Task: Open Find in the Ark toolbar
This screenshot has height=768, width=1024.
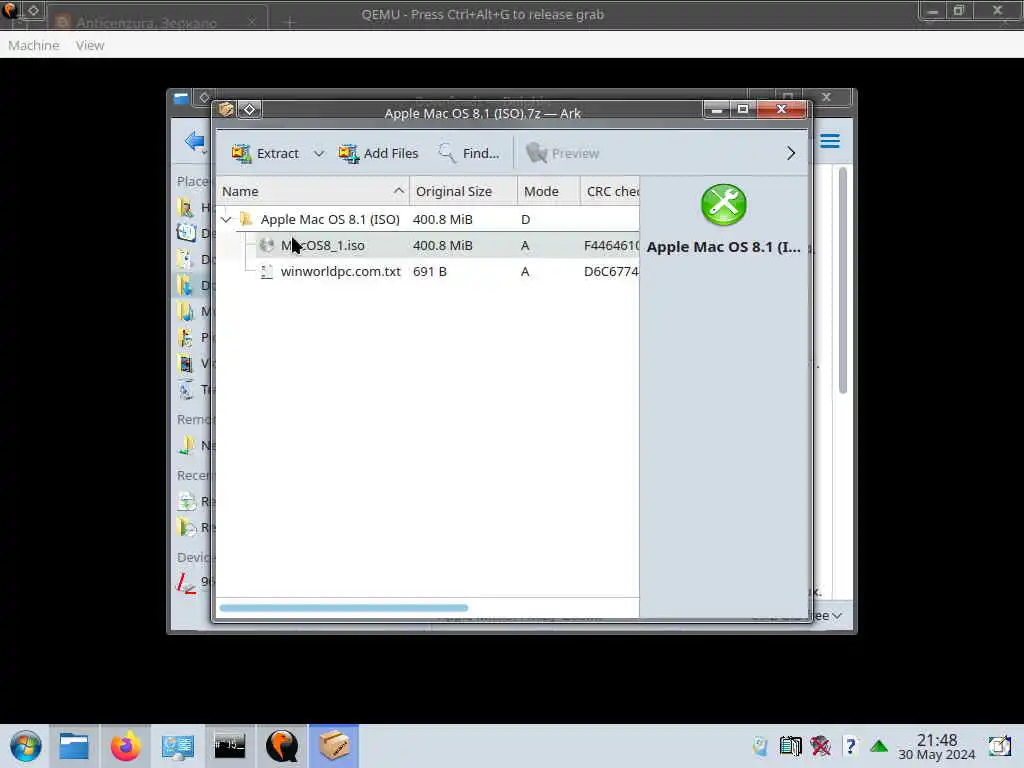Action: pyautogui.click(x=468, y=153)
